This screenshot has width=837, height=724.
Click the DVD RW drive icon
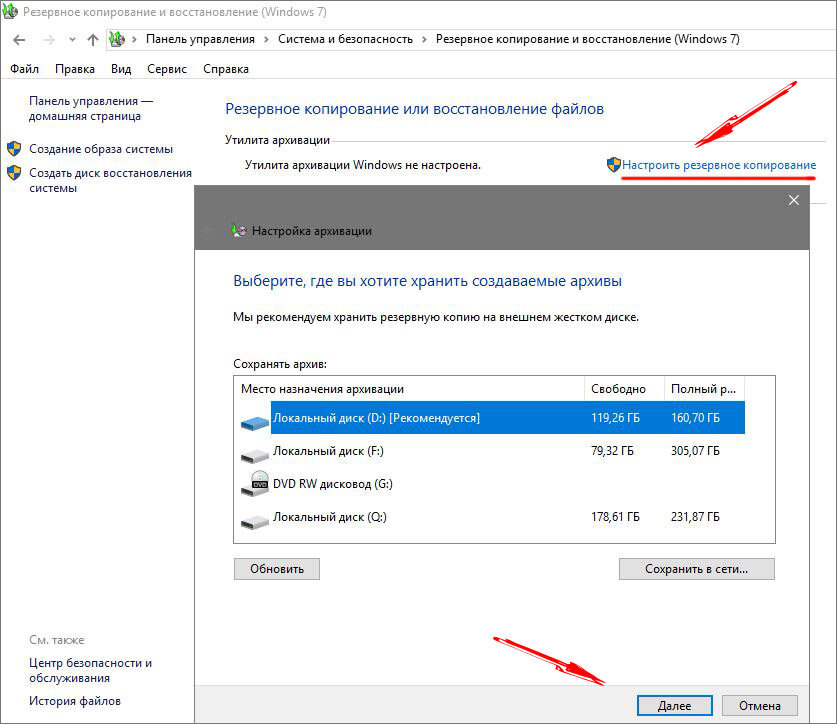[255, 484]
